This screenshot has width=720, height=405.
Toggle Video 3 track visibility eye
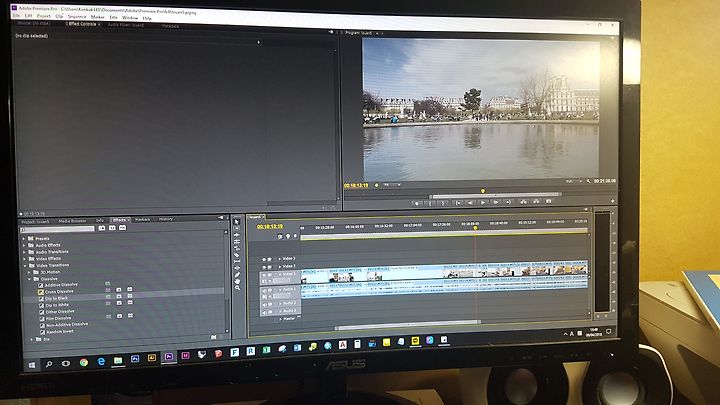coord(264,259)
